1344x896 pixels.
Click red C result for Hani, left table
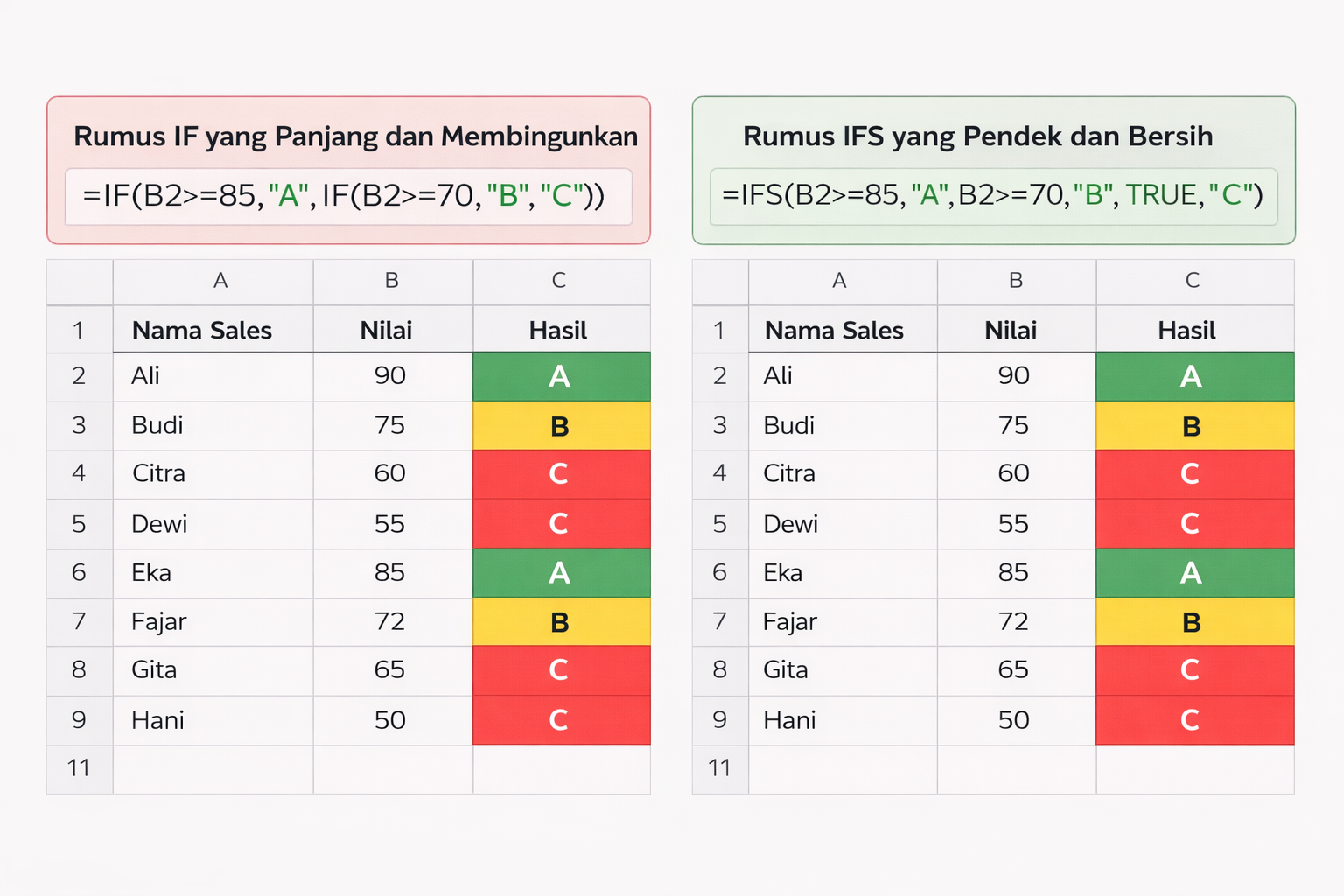click(x=560, y=720)
